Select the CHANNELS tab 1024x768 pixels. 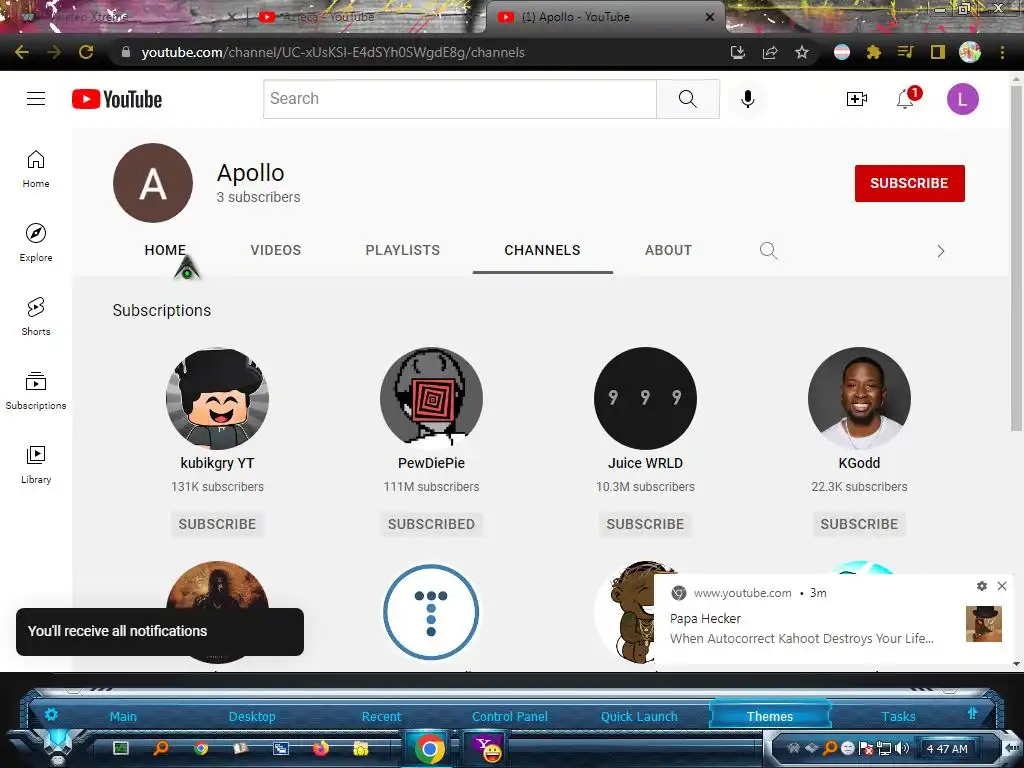point(542,250)
